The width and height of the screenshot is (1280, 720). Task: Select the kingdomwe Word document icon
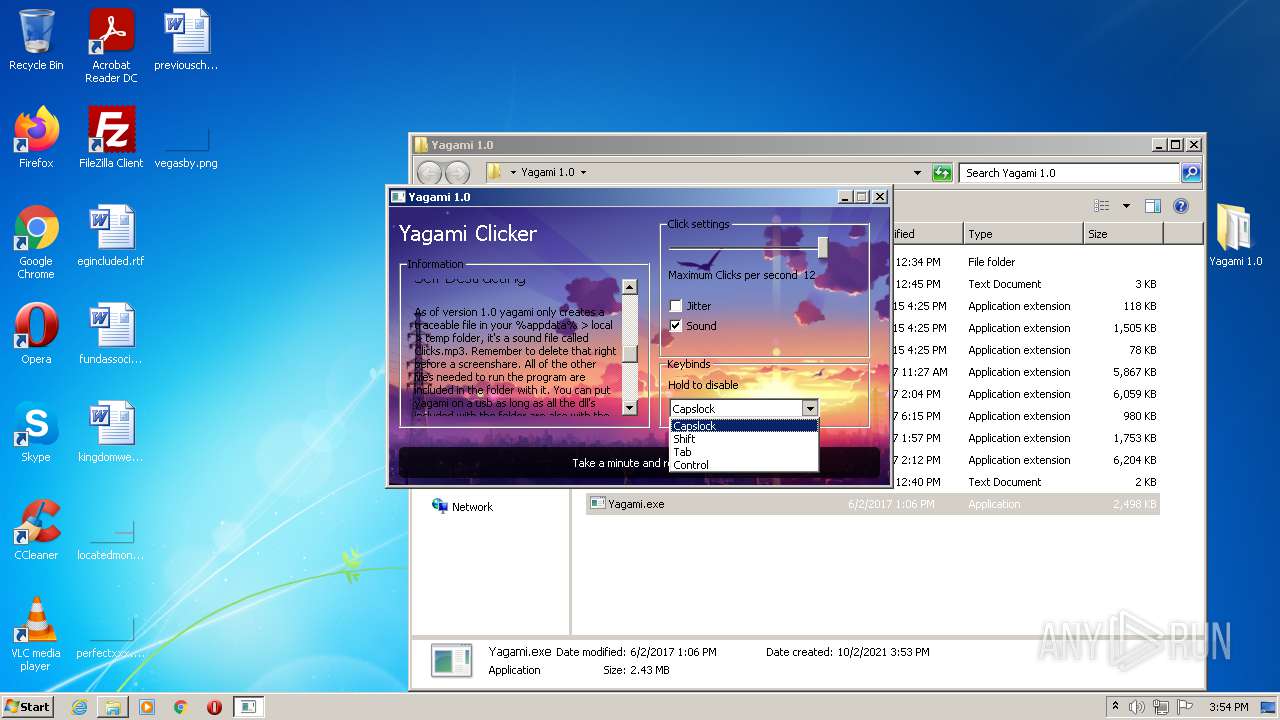[x=111, y=432]
